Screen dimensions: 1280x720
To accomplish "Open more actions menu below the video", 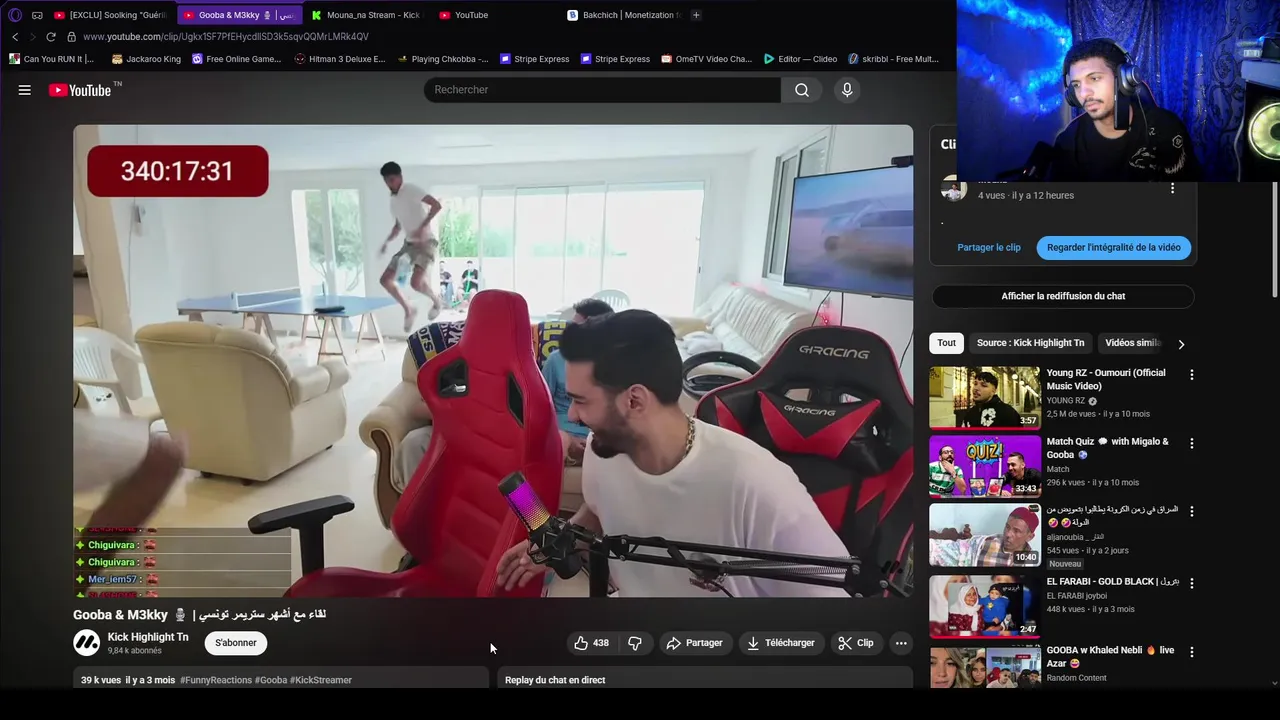I will pyautogui.click(x=901, y=643).
